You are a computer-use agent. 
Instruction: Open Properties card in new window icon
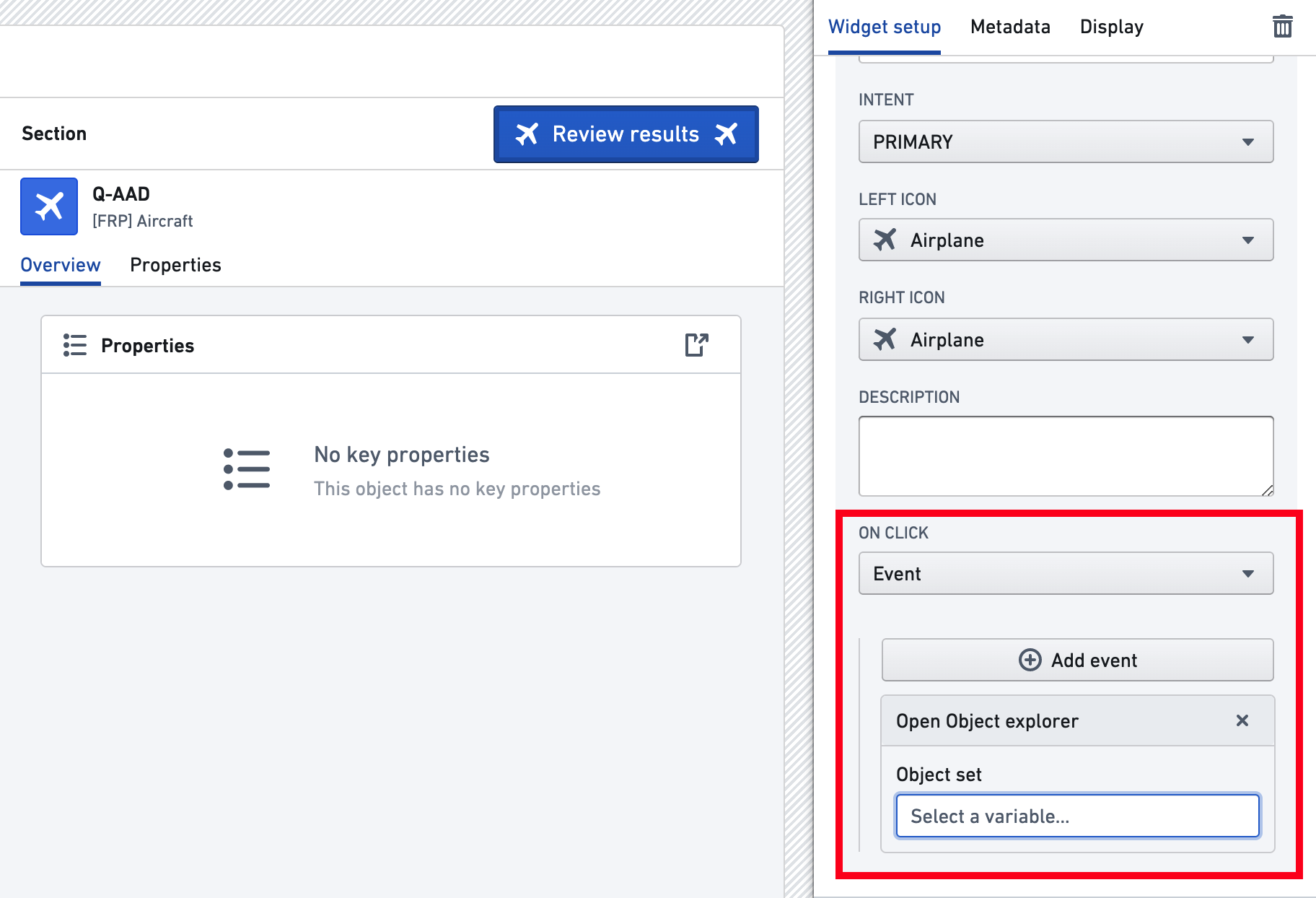(696, 345)
